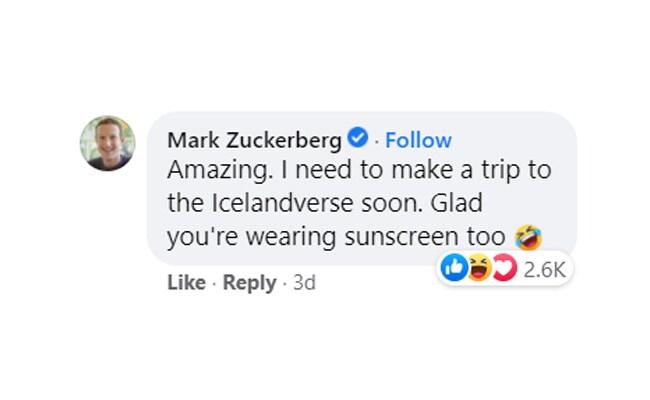The image size is (650, 400).
Task: Click the red heart reaction icon
Action: coord(503,268)
